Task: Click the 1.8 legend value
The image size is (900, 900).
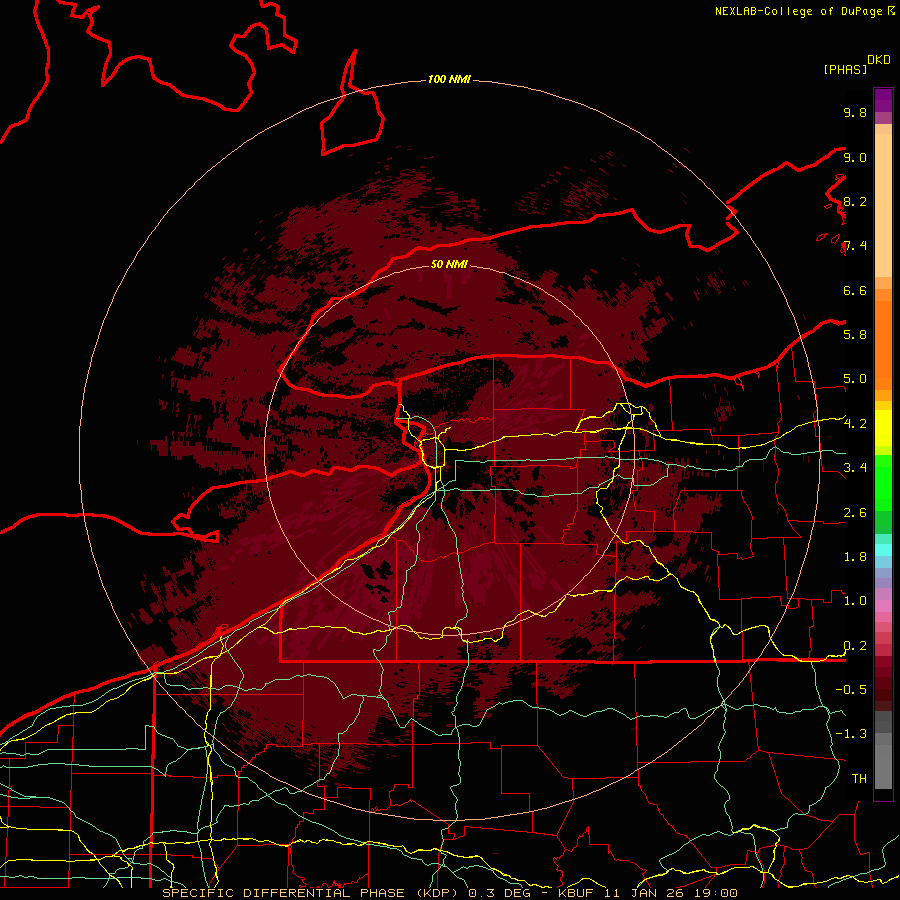Action: click(x=855, y=557)
